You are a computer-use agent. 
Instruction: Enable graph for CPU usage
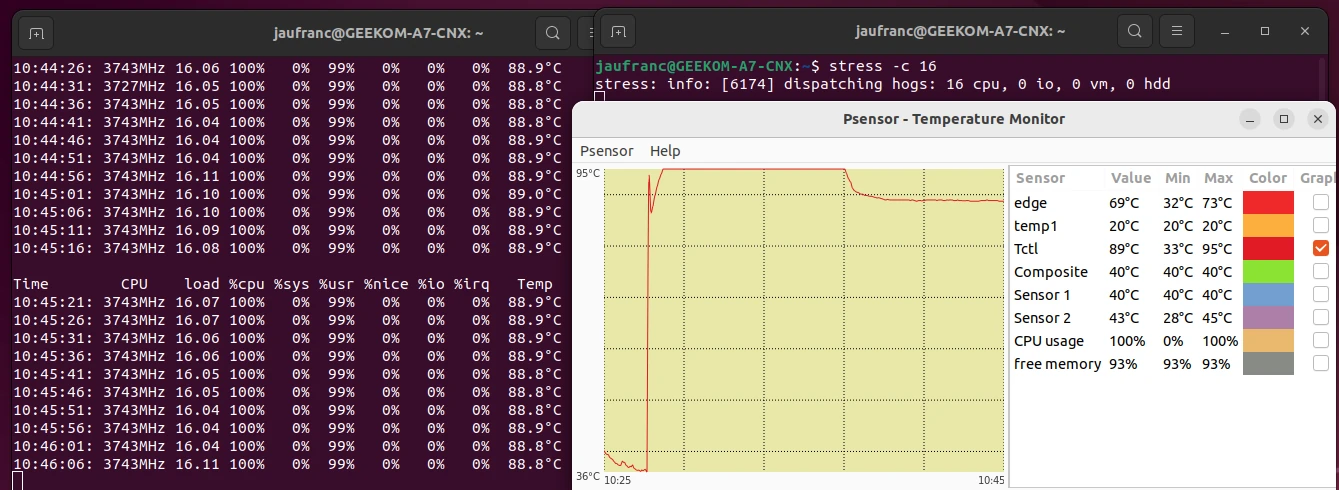[1321, 340]
